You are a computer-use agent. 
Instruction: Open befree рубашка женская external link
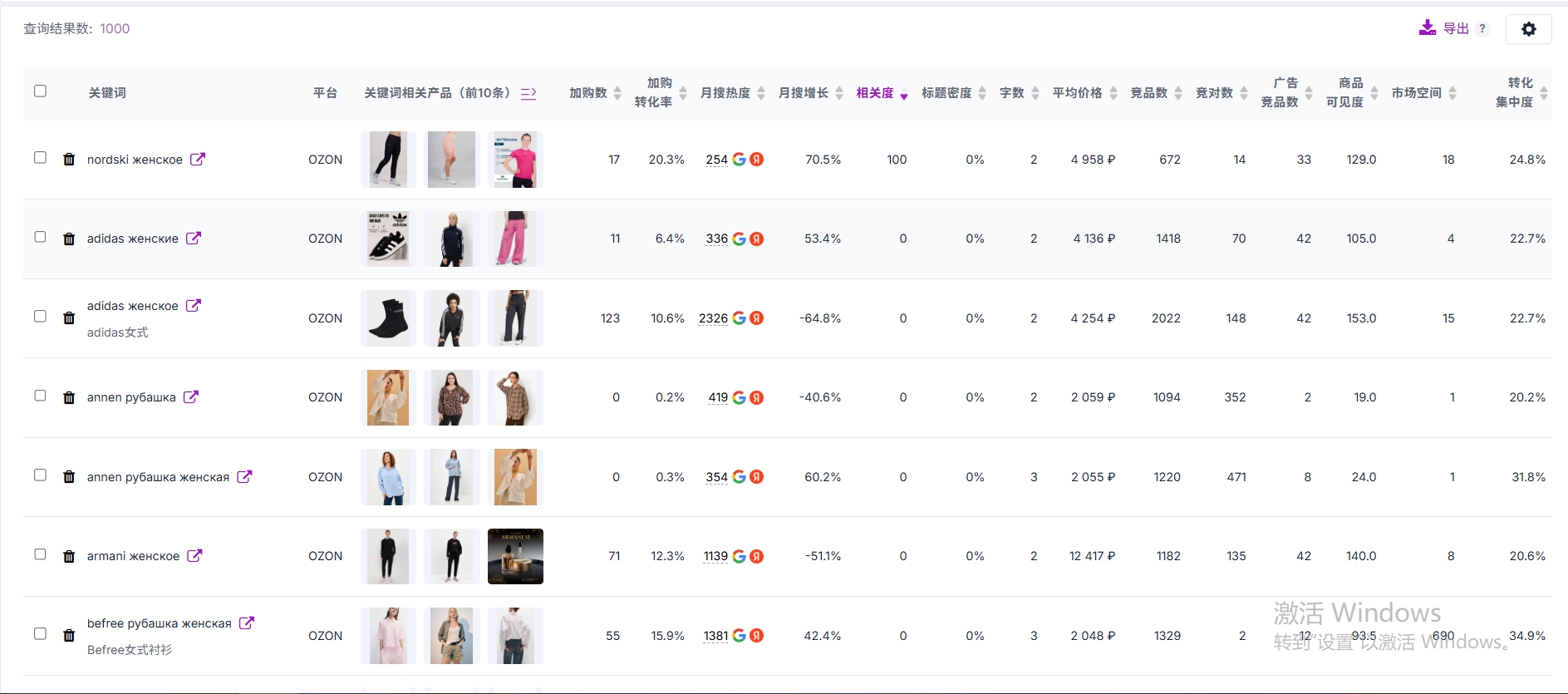coord(247,623)
